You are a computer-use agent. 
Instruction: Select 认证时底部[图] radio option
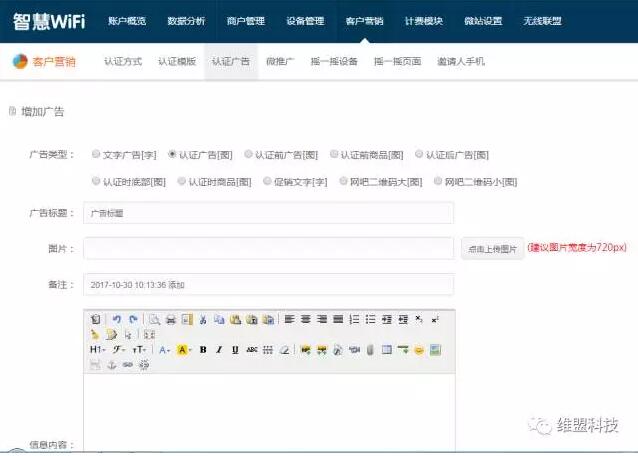[x=96, y=181]
